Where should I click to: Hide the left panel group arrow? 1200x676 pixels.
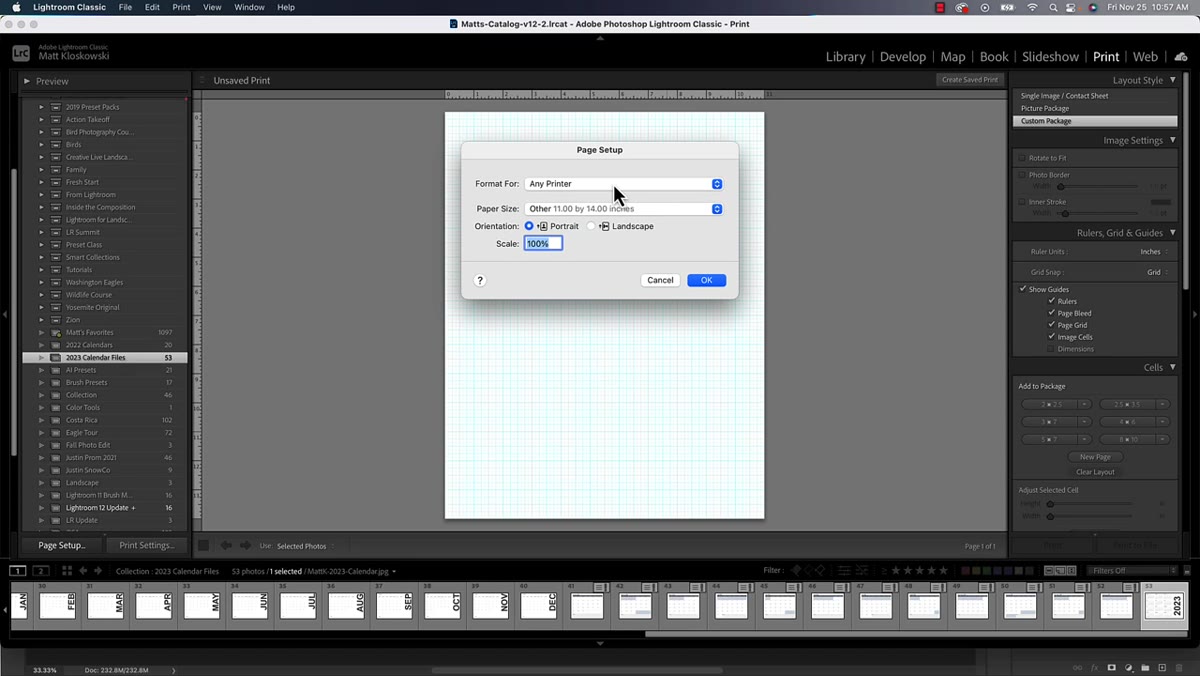click(x=4, y=314)
